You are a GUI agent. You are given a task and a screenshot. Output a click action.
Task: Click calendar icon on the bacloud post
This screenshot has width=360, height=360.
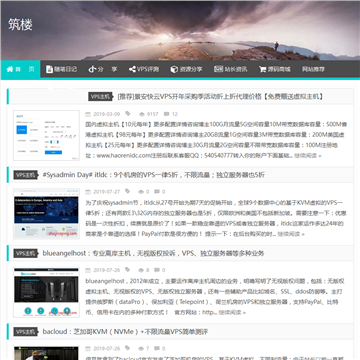[88, 348]
